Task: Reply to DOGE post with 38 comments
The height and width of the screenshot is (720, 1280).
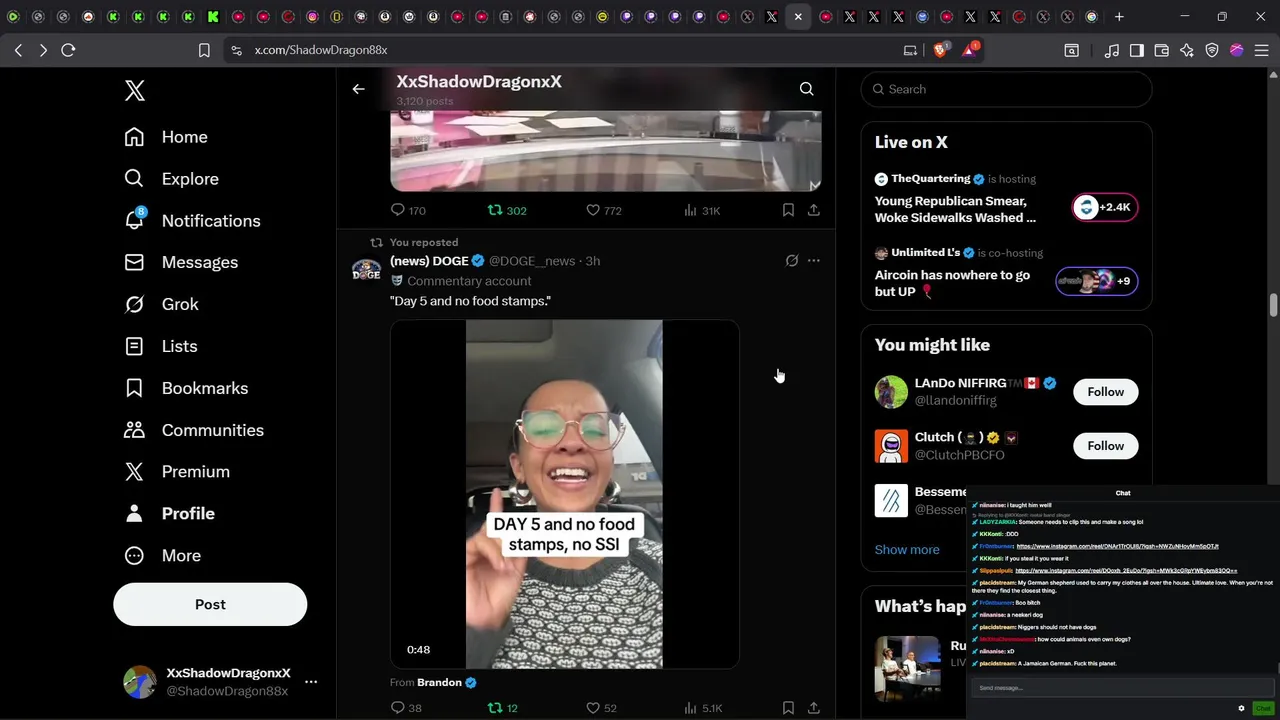Action: tap(406, 708)
